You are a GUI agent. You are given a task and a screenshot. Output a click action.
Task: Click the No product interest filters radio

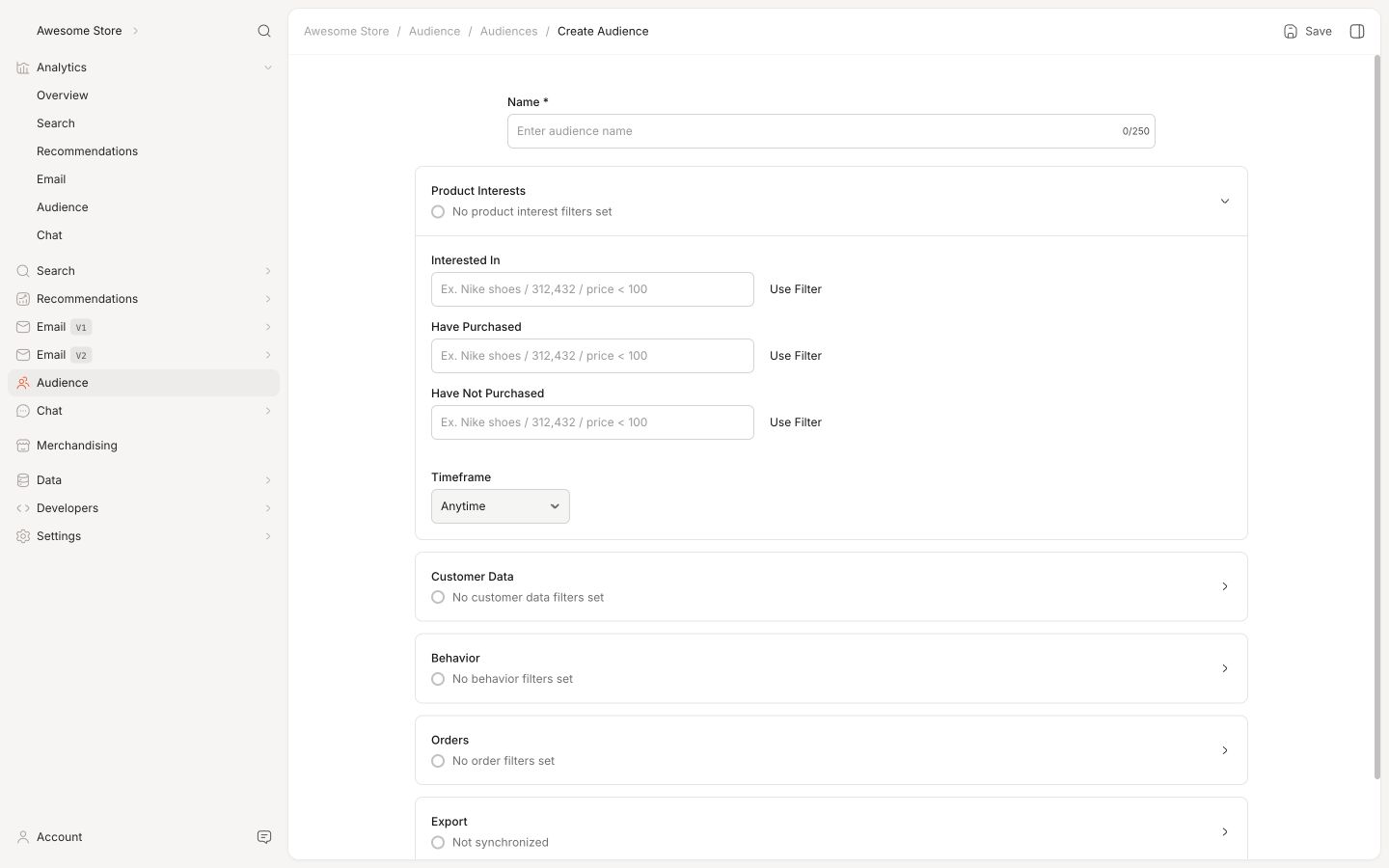pyautogui.click(x=438, y=212)
